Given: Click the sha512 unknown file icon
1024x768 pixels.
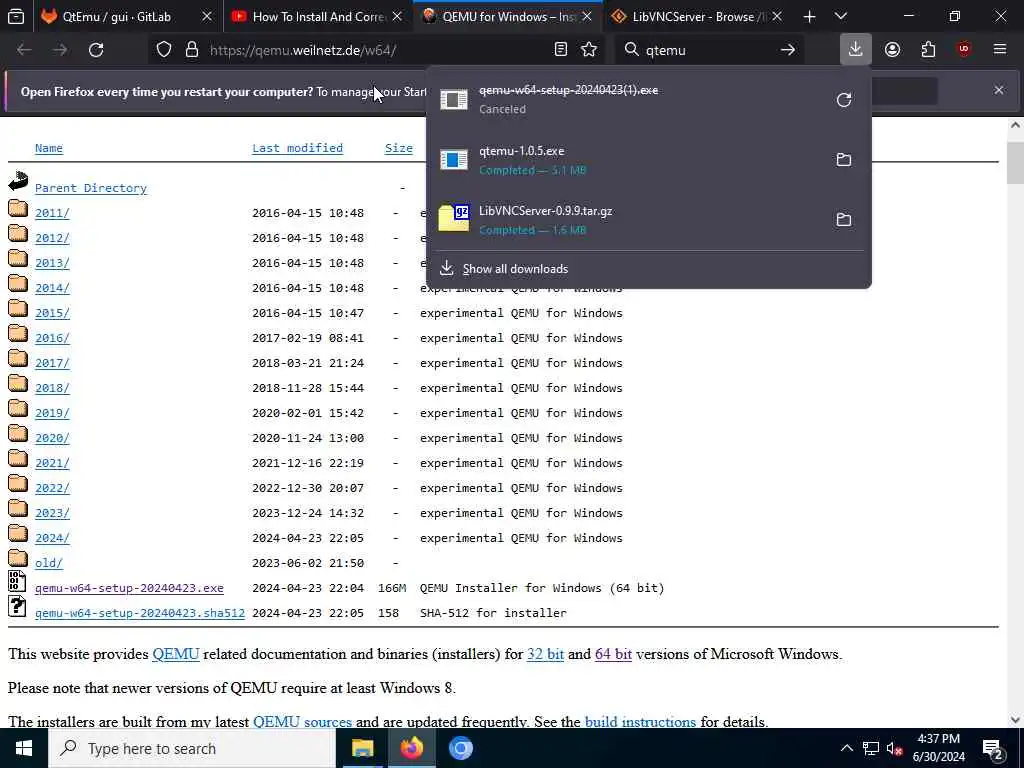Looking at the screenshot, I should 17,607.
